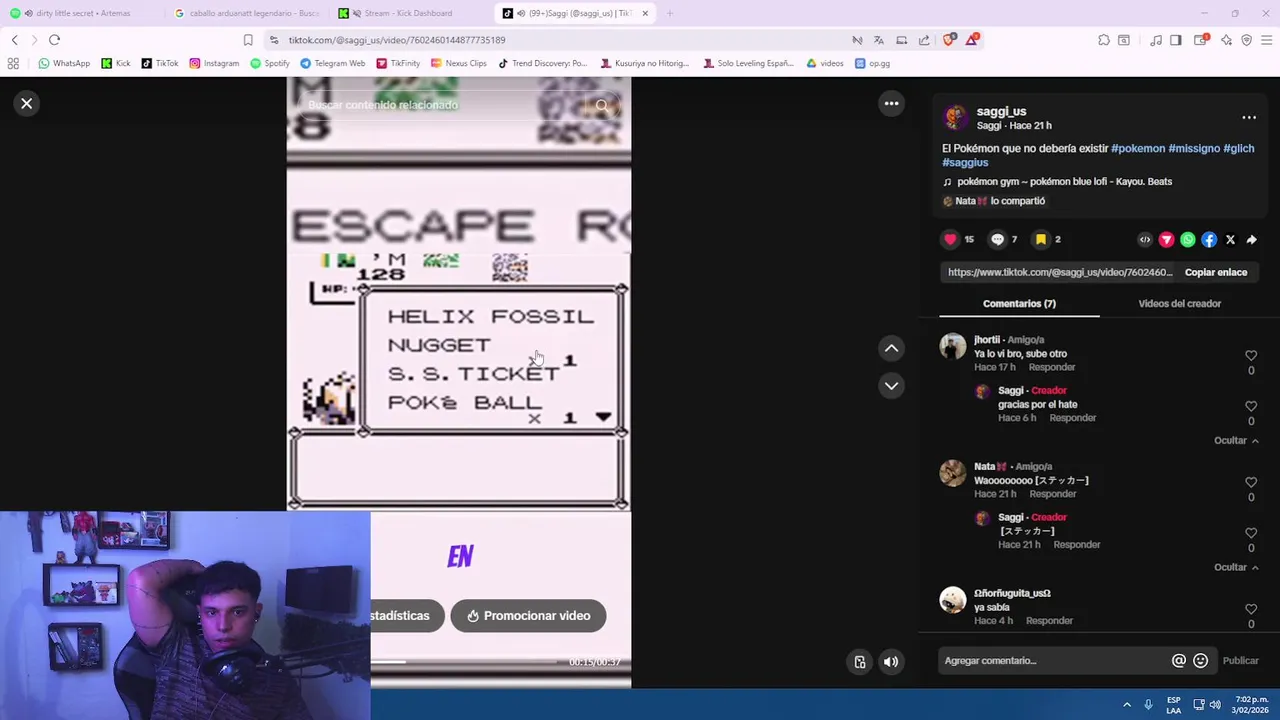Open post options three-dot menu

pyautogui.click(x=1249, y=118)
